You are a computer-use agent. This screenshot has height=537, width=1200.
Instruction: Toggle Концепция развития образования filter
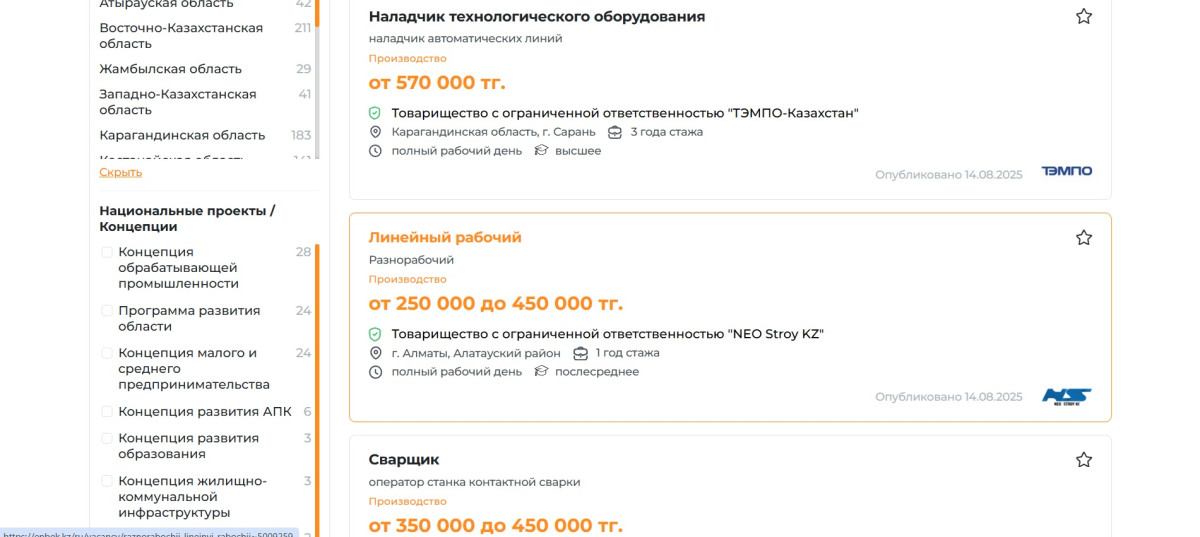click(x=107, y=438)
